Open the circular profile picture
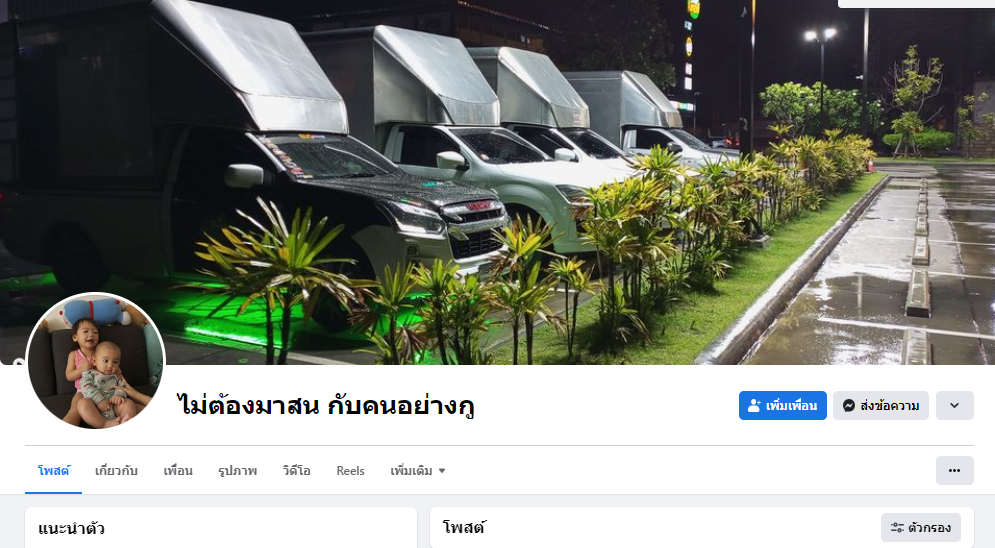 pos(96,361)
